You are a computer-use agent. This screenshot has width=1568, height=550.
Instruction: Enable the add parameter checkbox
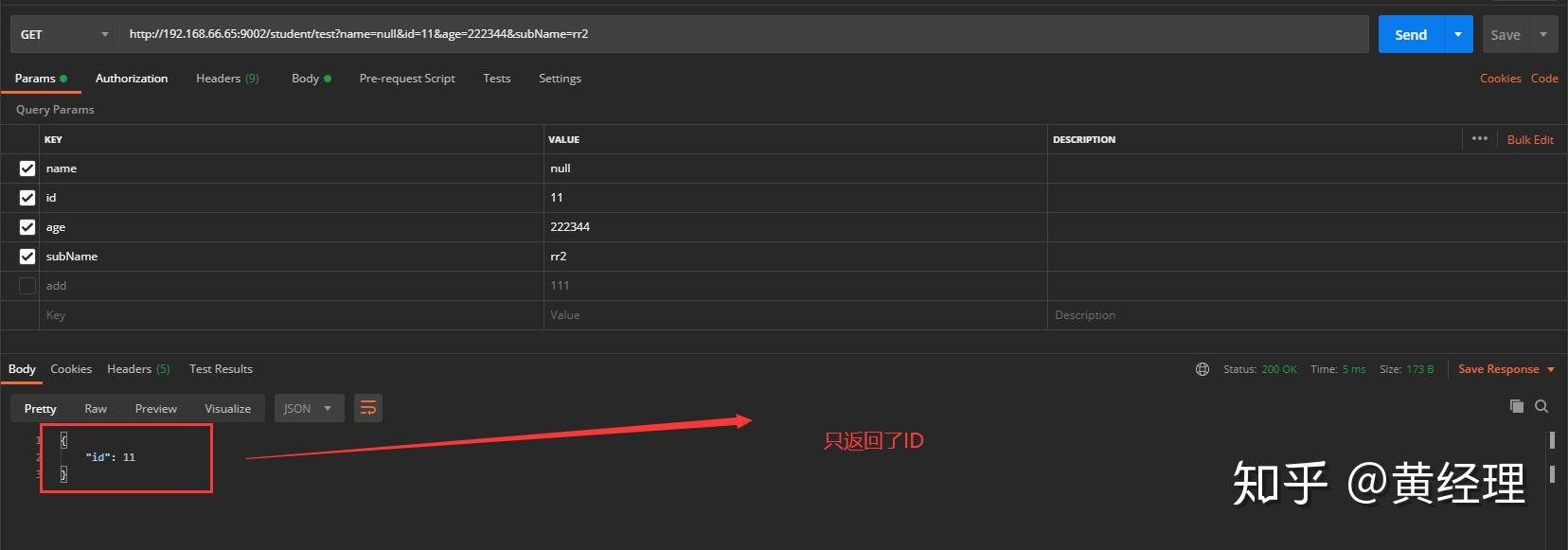[x=27, y=286]
